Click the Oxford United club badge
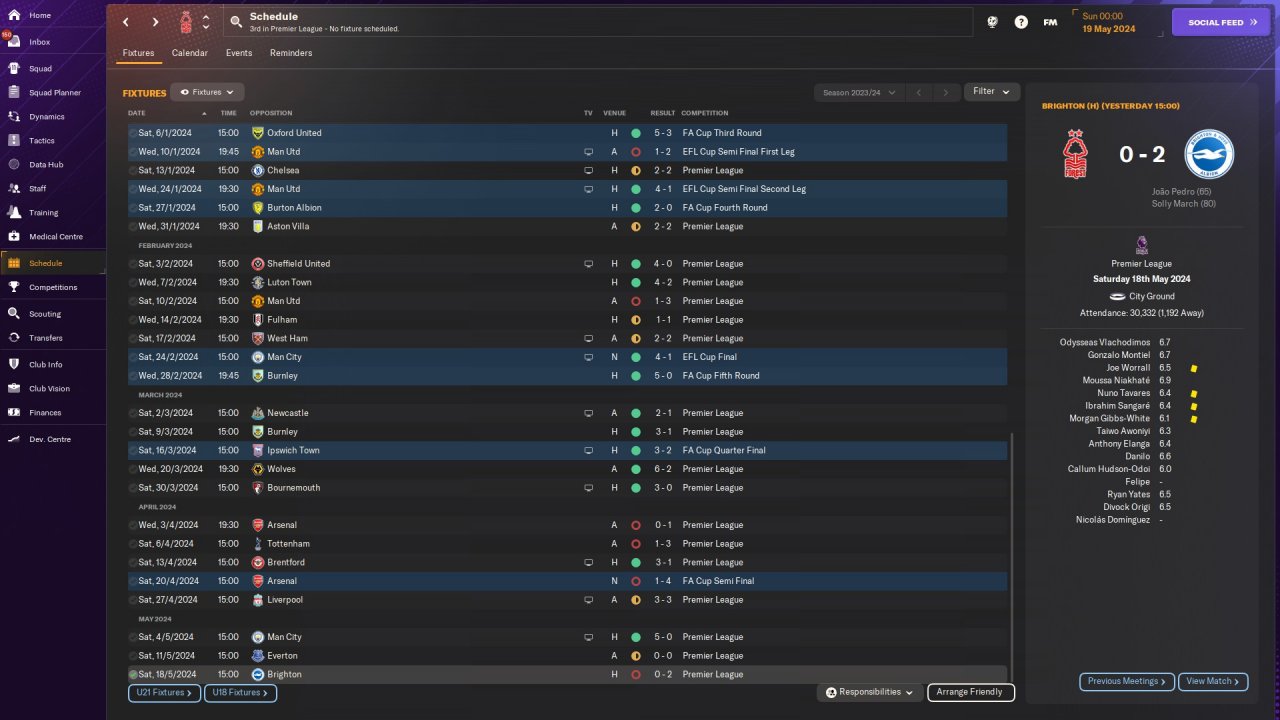 (x=257, y=133)
